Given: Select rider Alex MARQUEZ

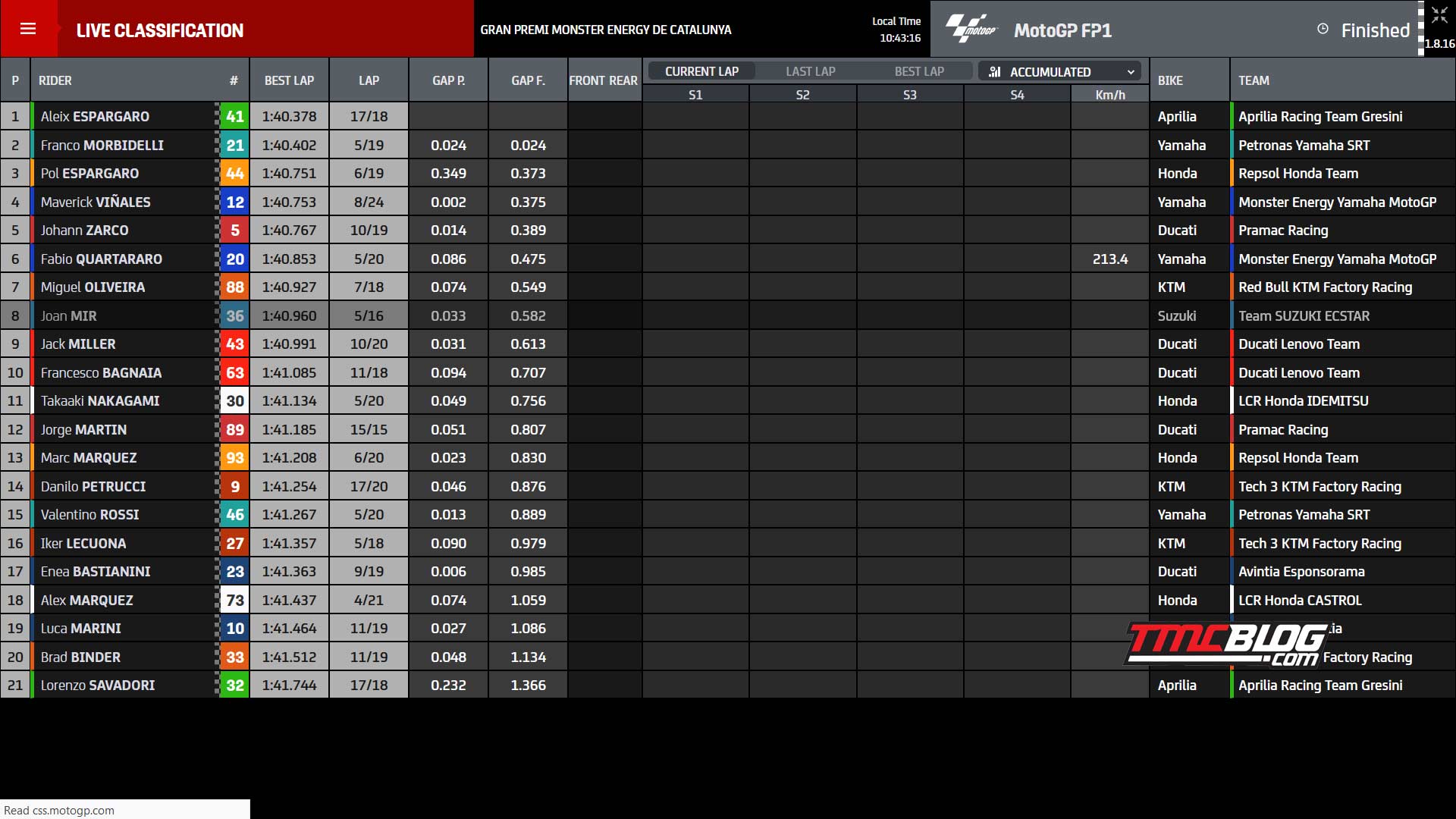Looking at the screenshot, I should [x=86, y=600].
